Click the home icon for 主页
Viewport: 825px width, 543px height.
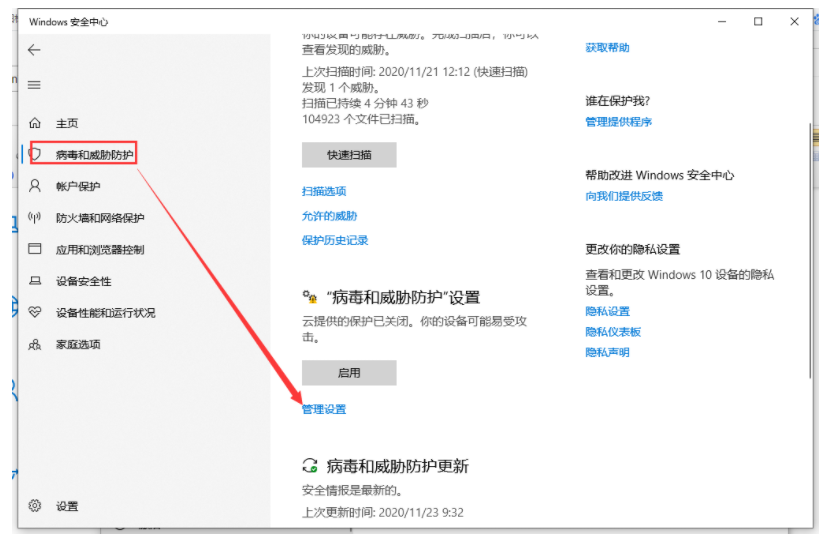point(35,123)
